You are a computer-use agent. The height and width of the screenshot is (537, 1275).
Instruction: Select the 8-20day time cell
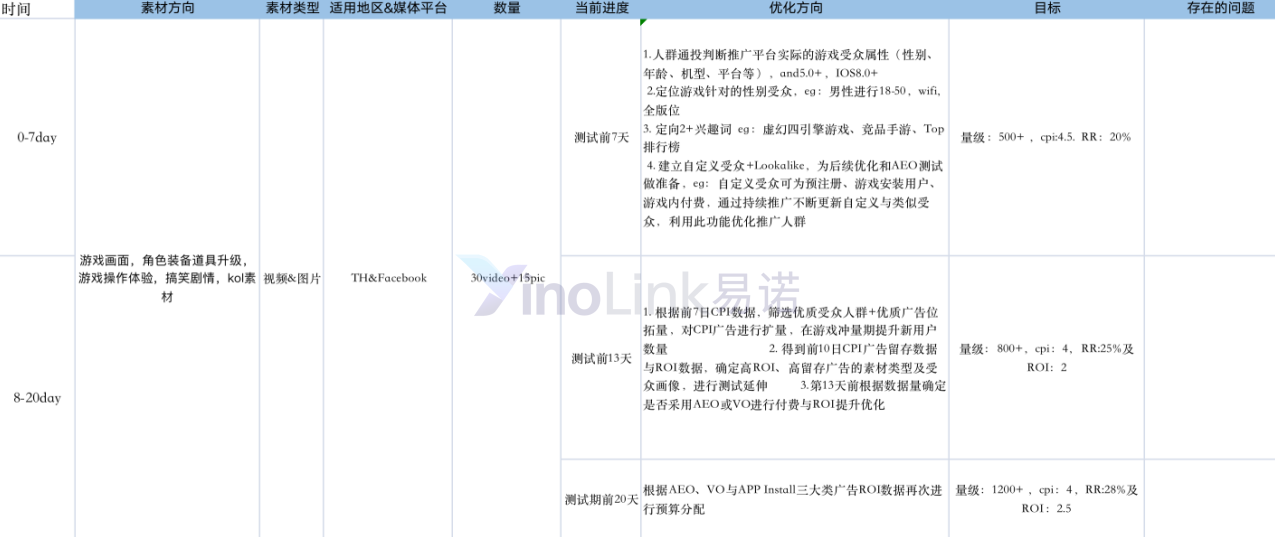(37, 397)
